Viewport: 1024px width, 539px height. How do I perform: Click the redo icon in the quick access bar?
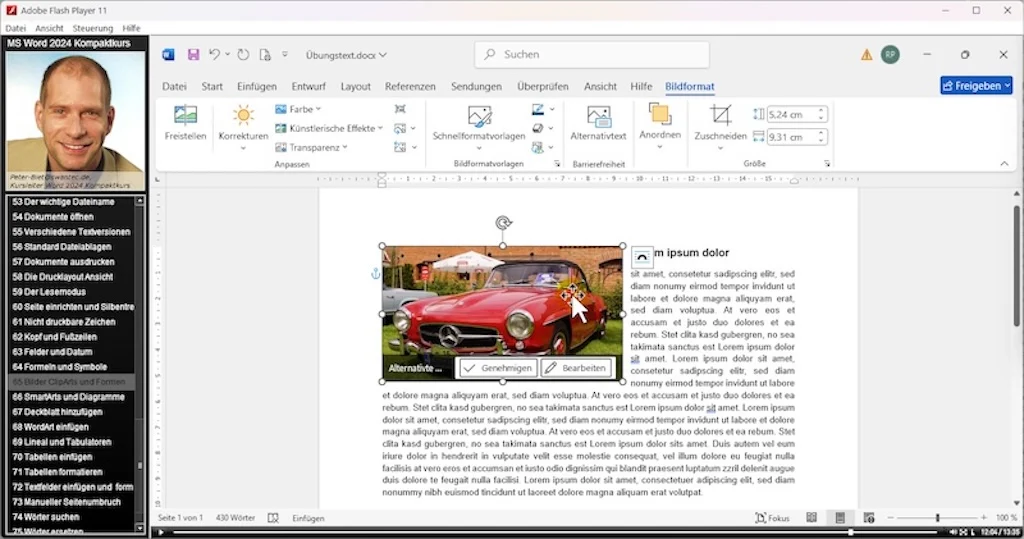tap(243, 55)
